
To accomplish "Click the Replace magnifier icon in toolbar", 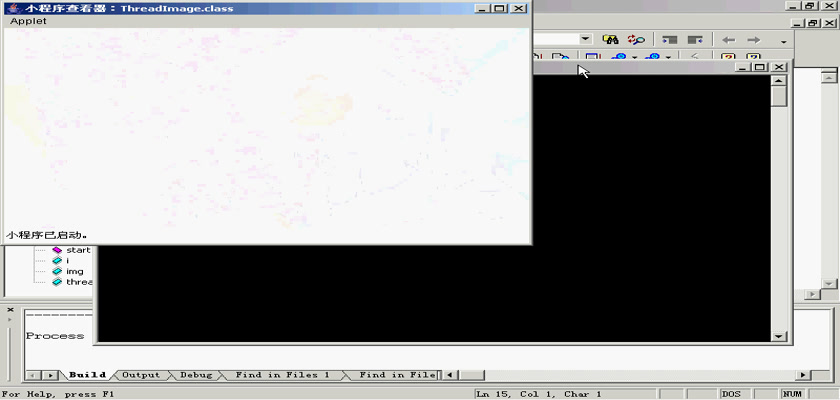I will tap(636, 40).
